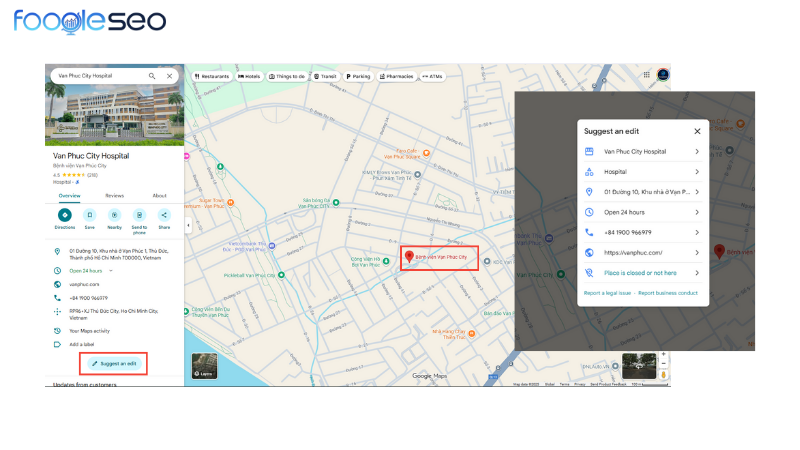
Task: Click the star rating review count
Action: [x=92, y=175]
